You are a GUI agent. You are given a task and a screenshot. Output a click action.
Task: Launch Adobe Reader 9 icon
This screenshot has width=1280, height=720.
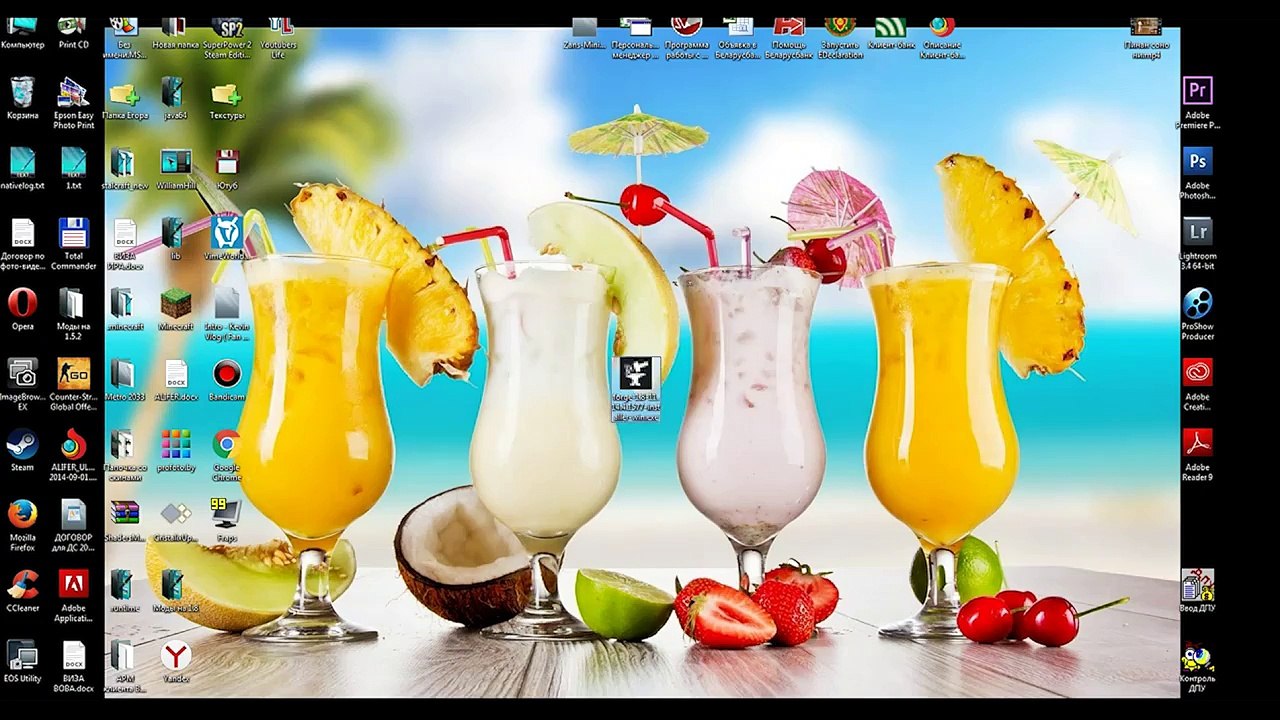[1197, 455]
